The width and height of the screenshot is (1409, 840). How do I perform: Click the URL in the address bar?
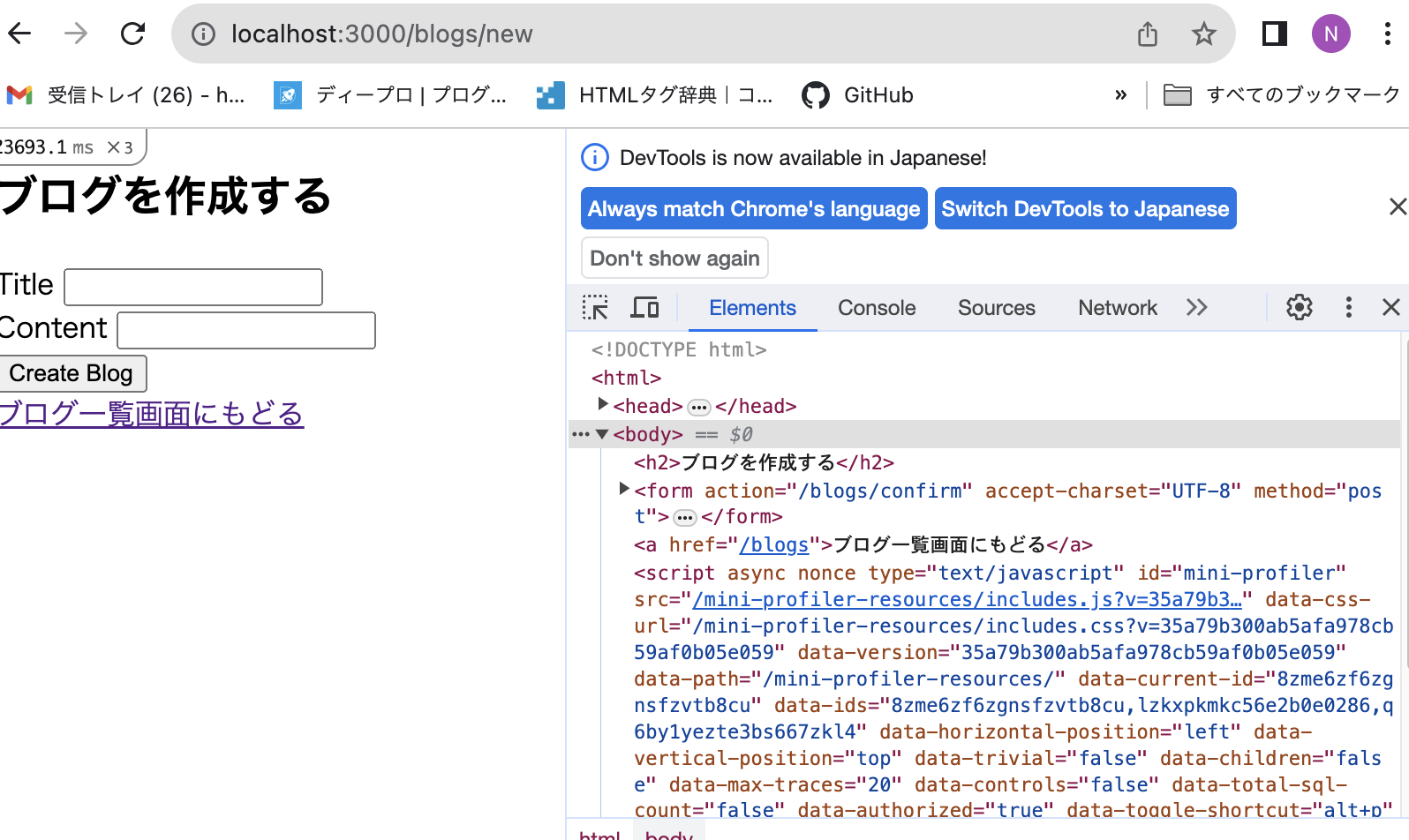(382, 34)
